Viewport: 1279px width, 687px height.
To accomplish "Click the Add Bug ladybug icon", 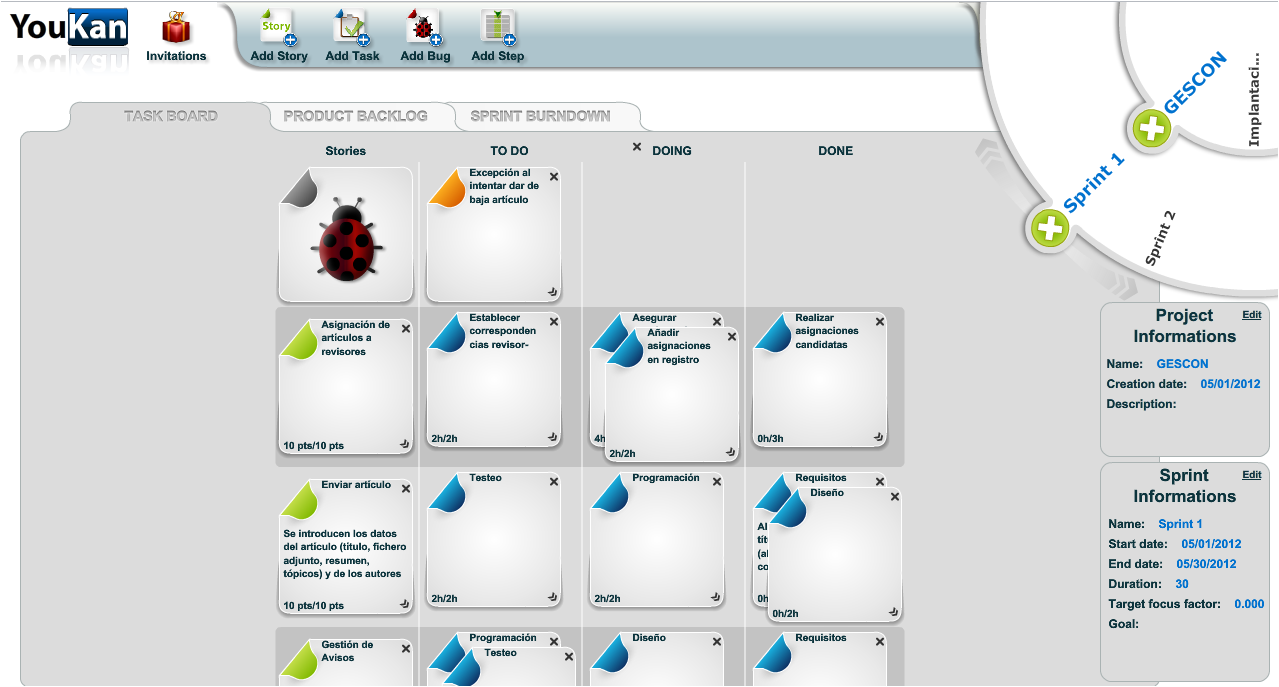I will tap(425, 27).
